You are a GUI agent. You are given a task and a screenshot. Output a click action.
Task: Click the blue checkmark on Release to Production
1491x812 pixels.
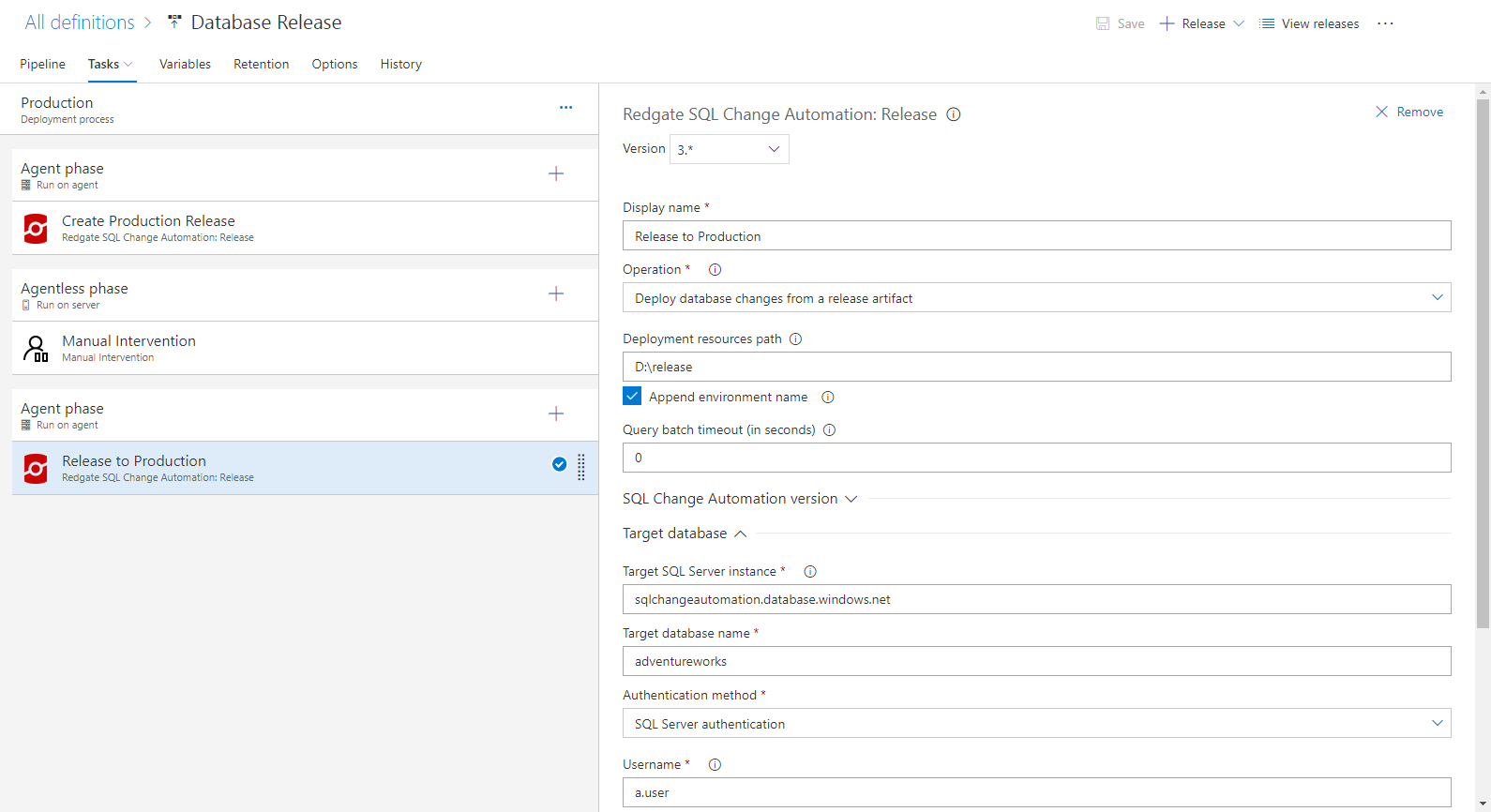pyautogui.click(x=559, y=464)
